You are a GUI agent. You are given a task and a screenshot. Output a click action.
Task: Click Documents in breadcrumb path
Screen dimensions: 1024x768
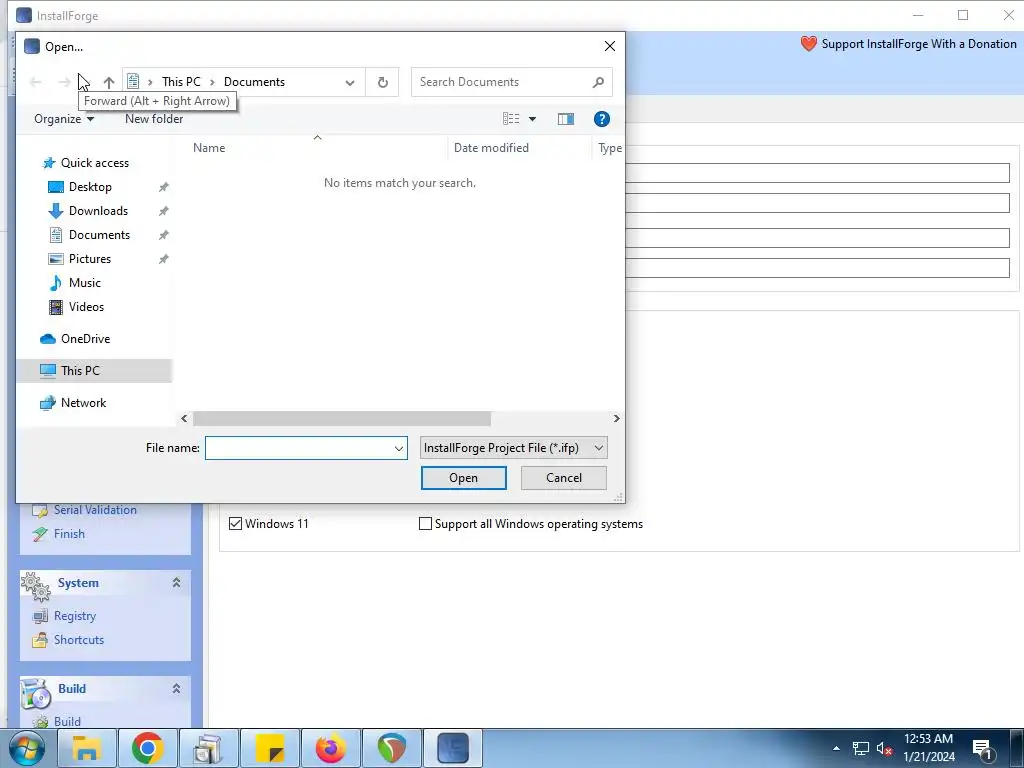254,82
